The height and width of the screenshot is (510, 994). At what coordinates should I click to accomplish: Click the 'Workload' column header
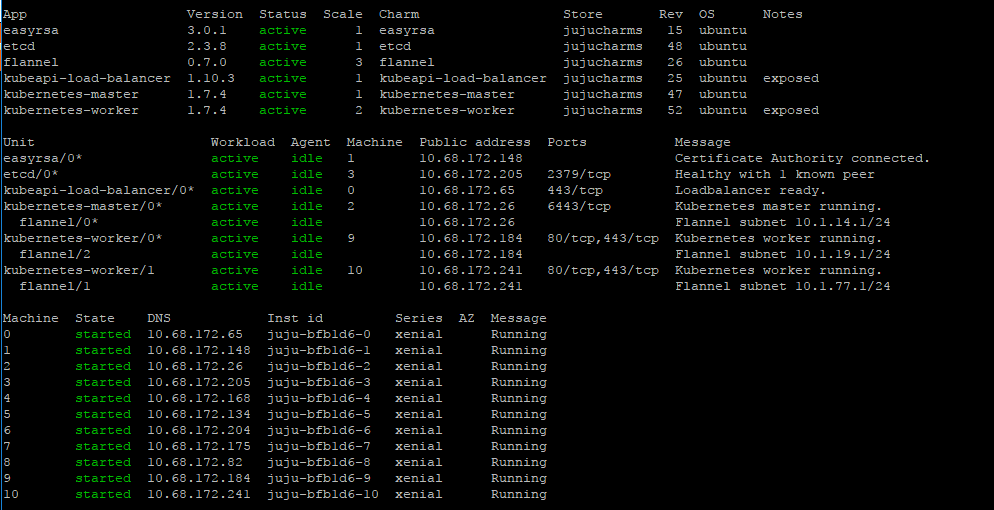(x=243, y=142)
